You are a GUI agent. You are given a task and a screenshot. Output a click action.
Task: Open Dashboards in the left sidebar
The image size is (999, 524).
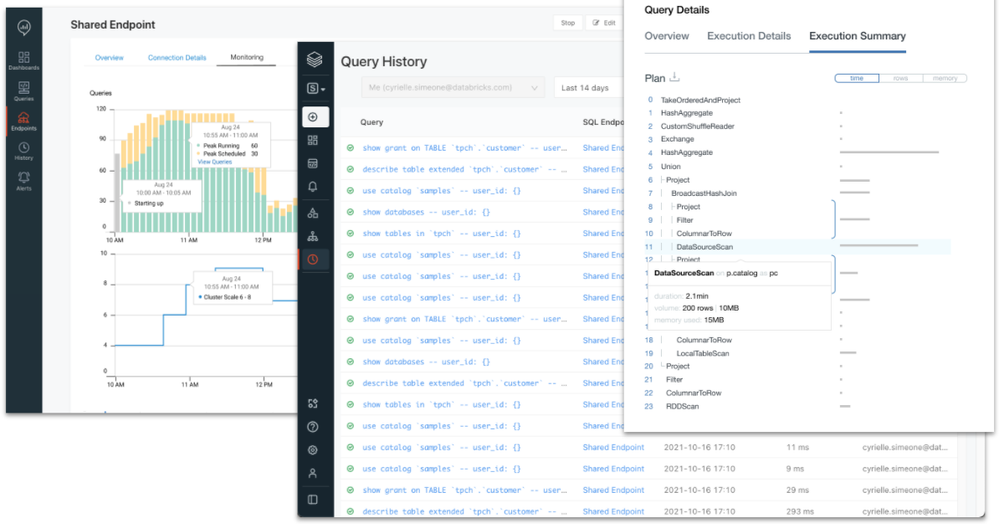24,61
